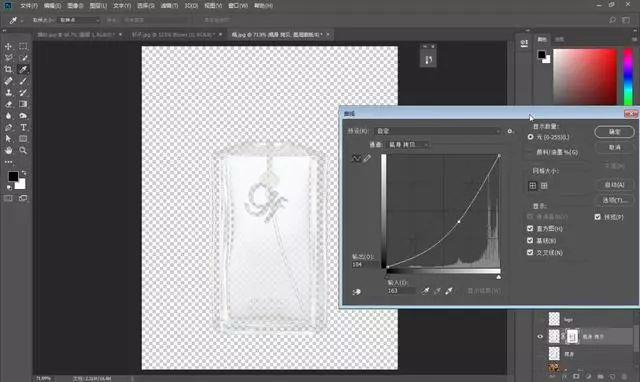
Task: Confirm Curves with the OK button
Action: [x=614, y=131]
